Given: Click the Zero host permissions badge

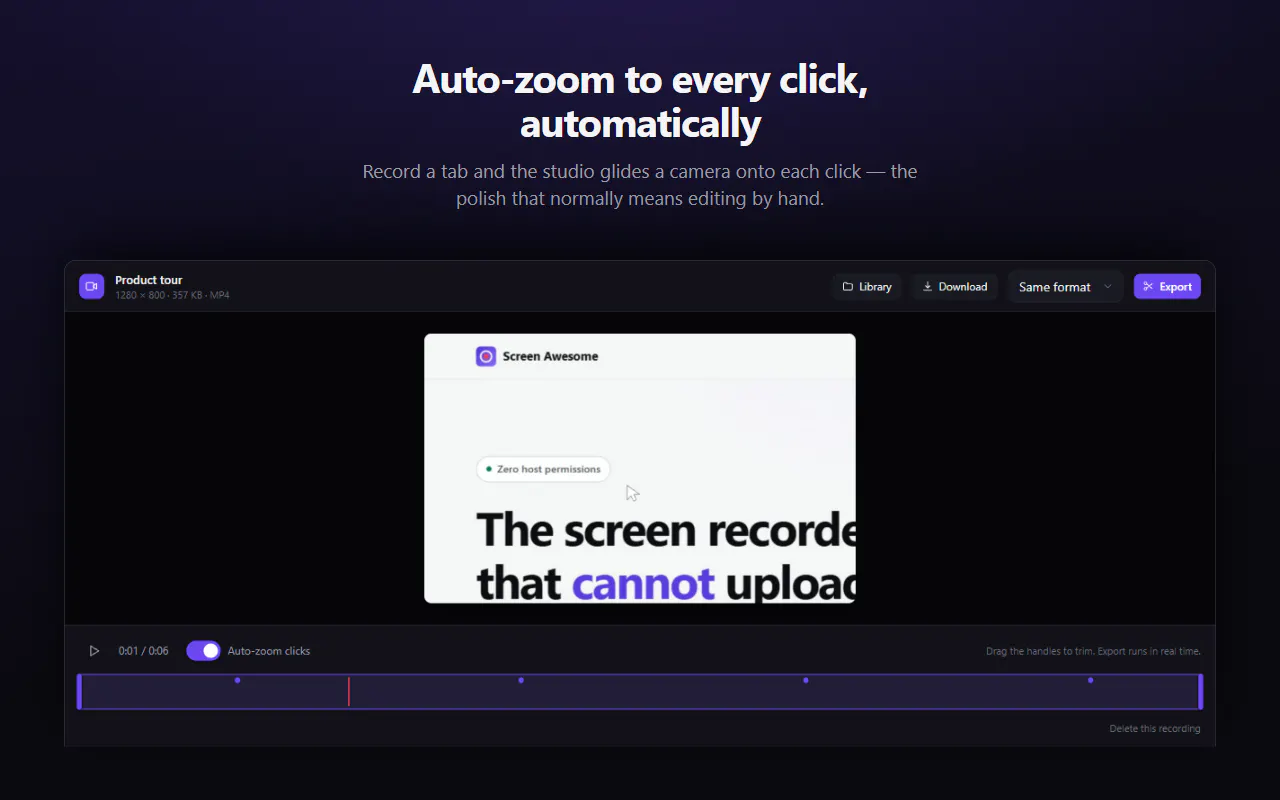Looking at the screenshot, I should click(x=543, y=469).
